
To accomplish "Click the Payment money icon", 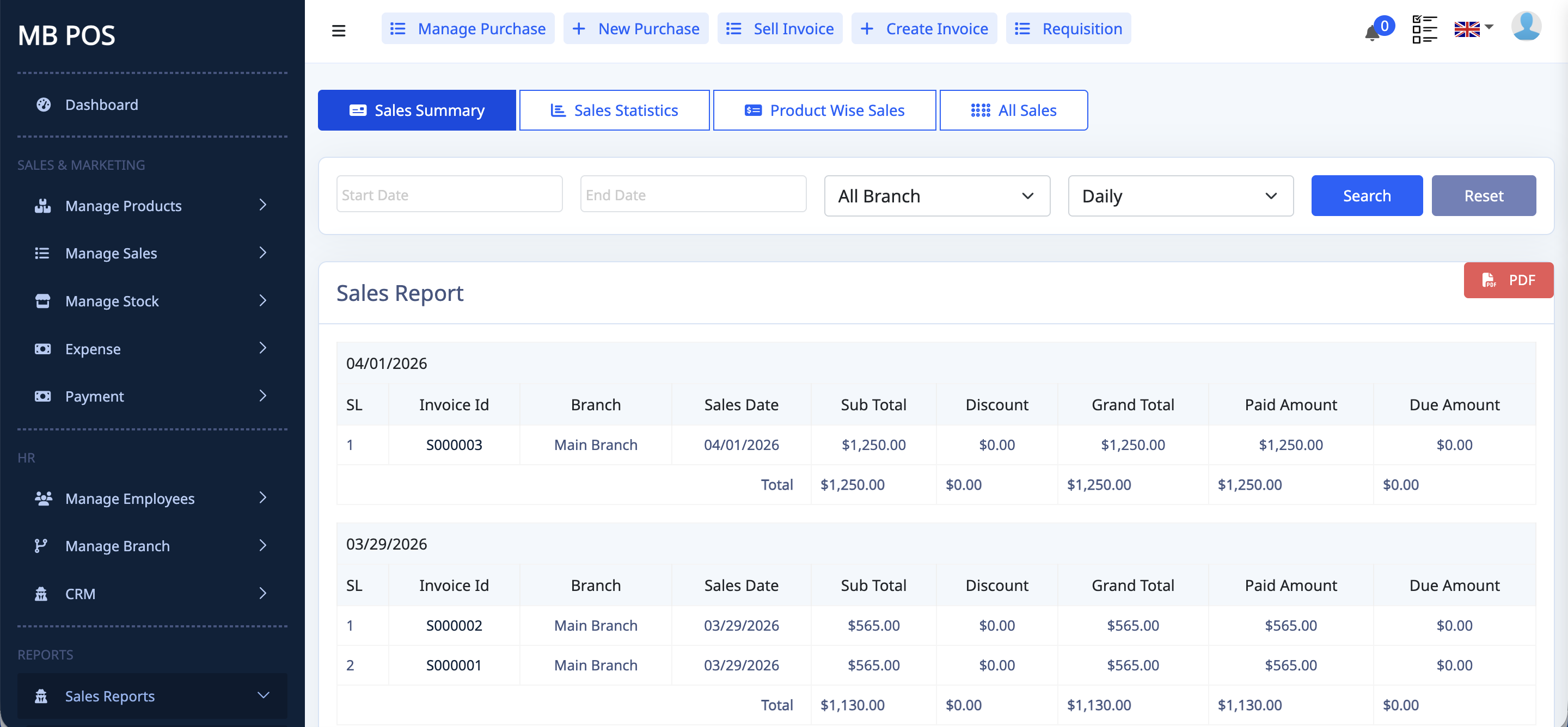I will [42, 396].
